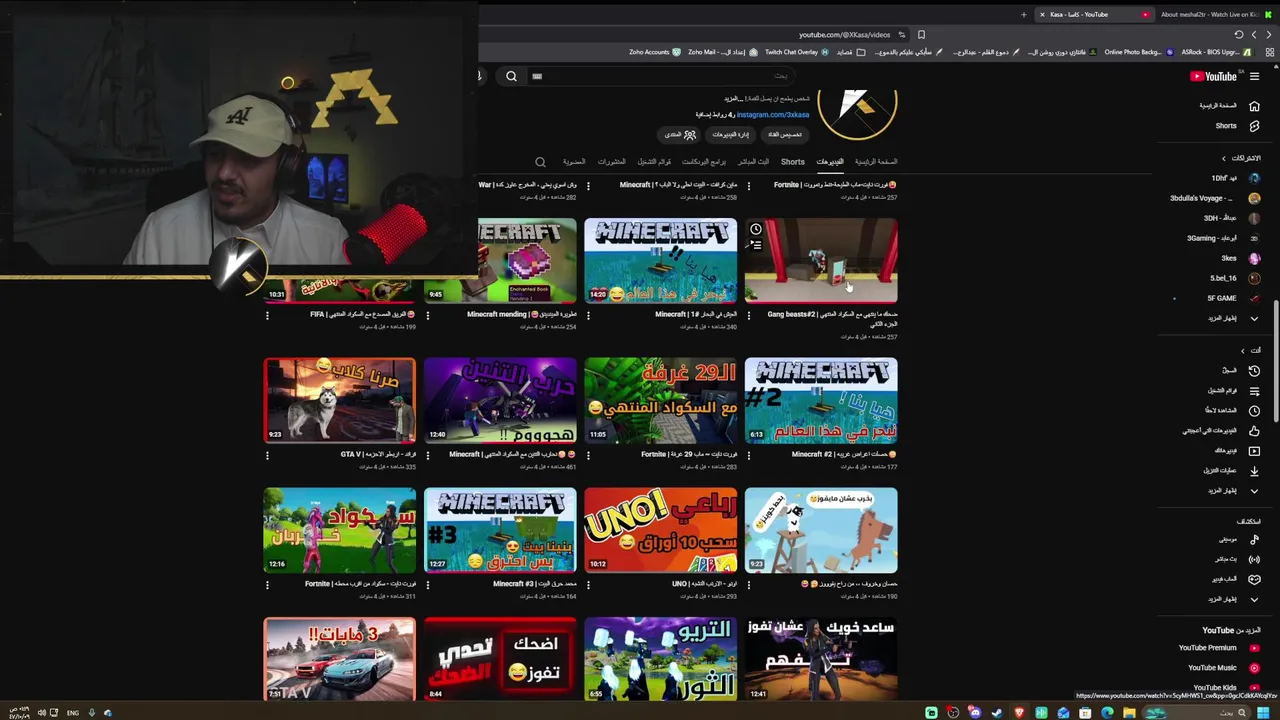
Task: Click Watch later clock on Gang beasts thumbnail
Action: tap(756, 230)
